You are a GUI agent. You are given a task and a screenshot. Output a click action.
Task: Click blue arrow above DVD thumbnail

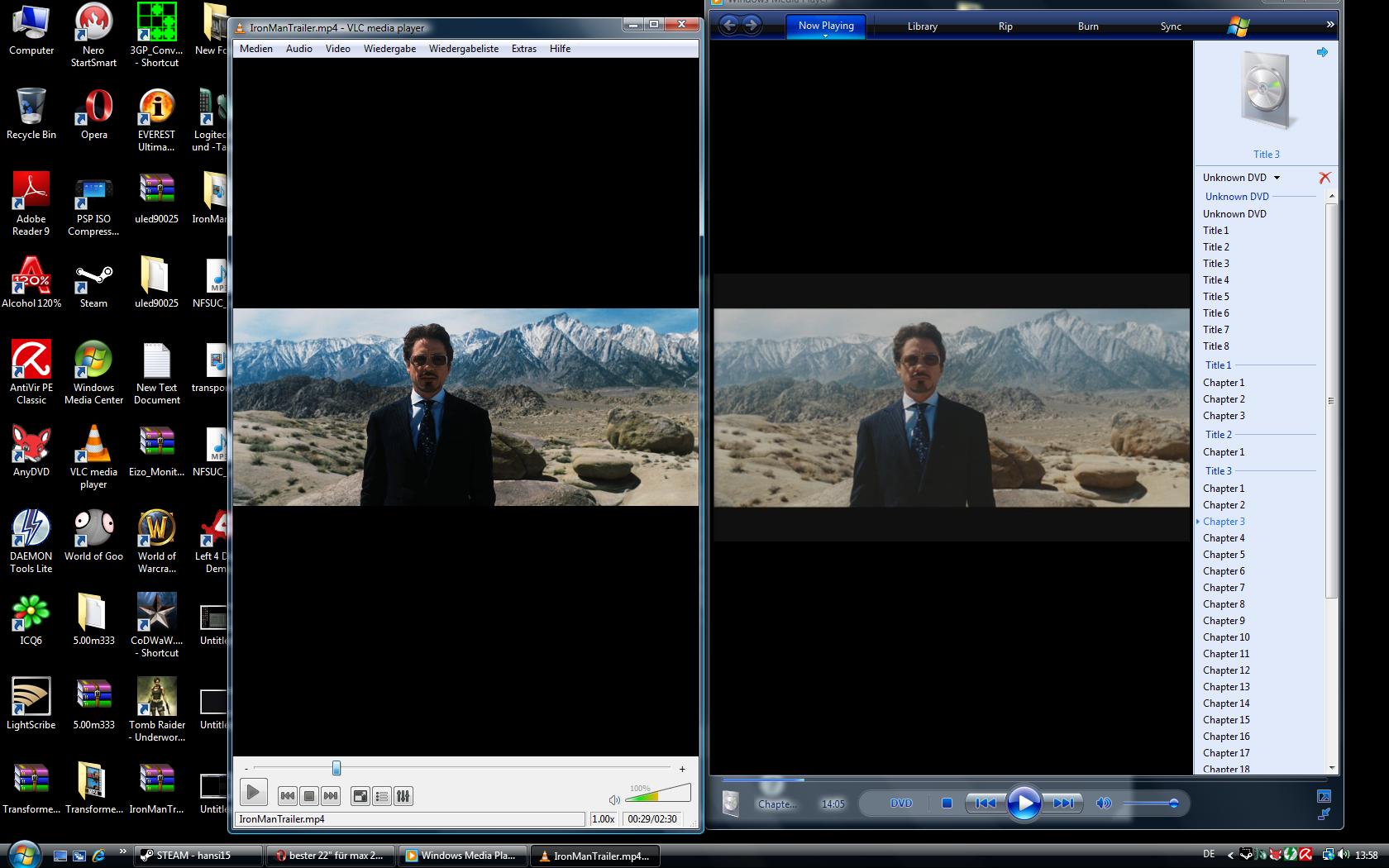coord(1322,52)
